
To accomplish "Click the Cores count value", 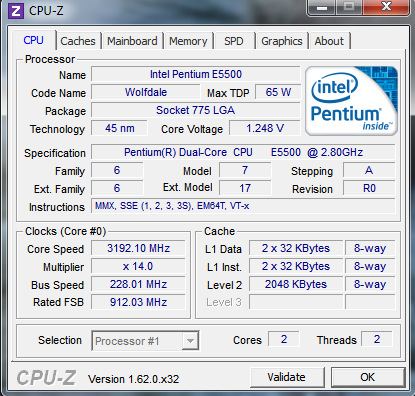I will [284, 339].
